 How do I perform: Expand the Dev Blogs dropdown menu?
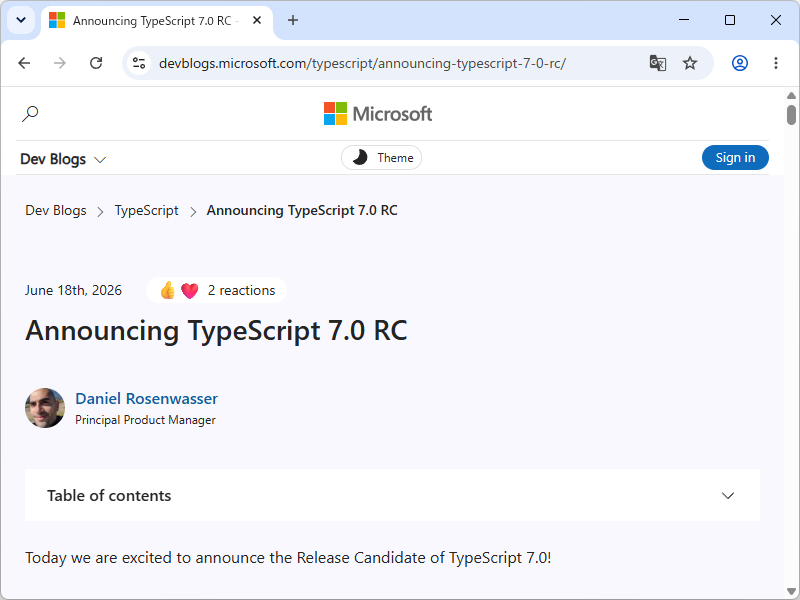click(x=63, y=159)
